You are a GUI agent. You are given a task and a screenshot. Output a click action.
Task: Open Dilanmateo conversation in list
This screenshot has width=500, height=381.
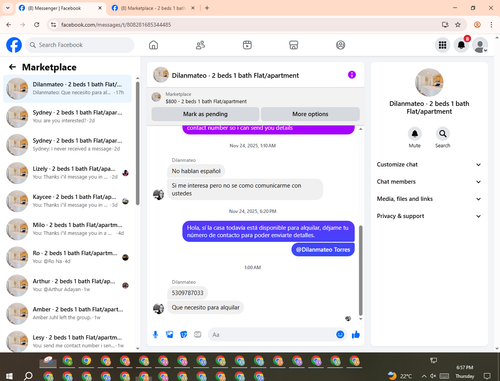[x=68, y=89]
